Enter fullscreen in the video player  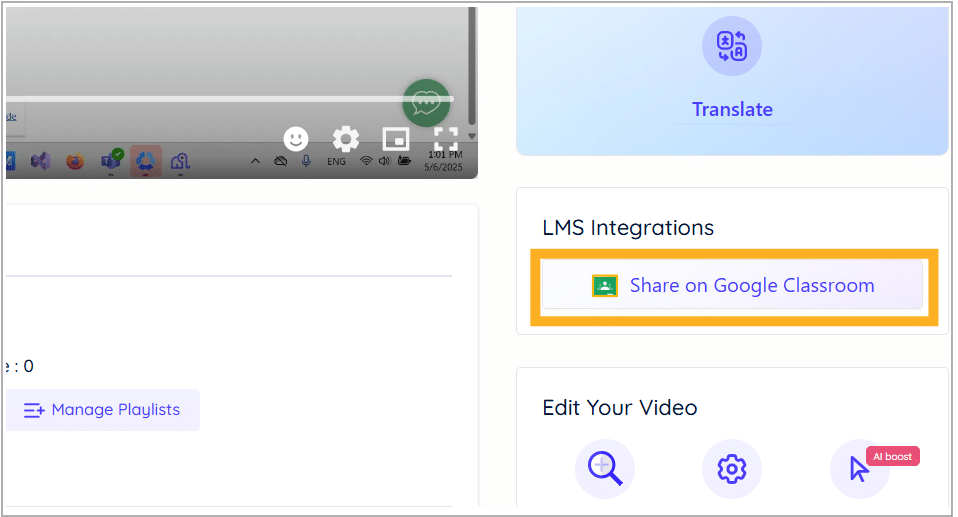coord(446,139)
